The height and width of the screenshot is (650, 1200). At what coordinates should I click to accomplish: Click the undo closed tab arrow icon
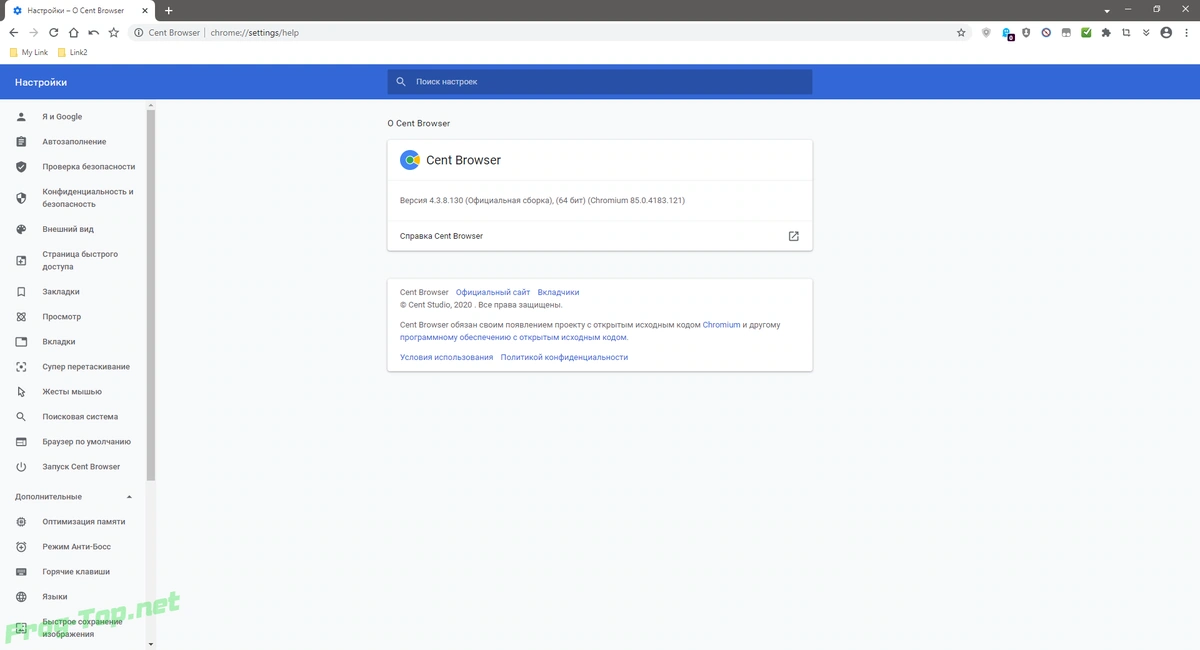click(x=94, y=32)
